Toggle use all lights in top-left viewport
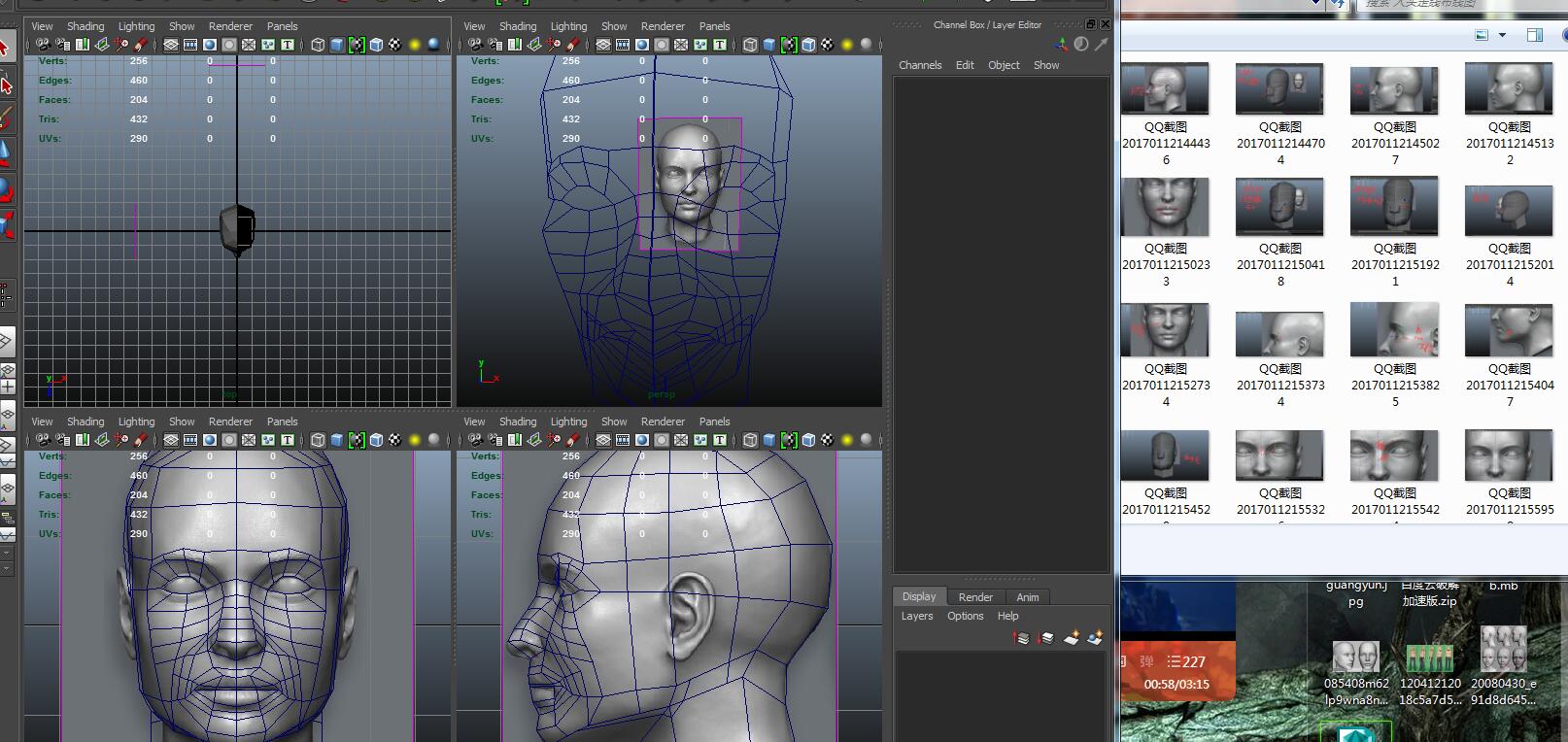The height and width of the screenshot is (742, 1568). [x=415, y=45]
